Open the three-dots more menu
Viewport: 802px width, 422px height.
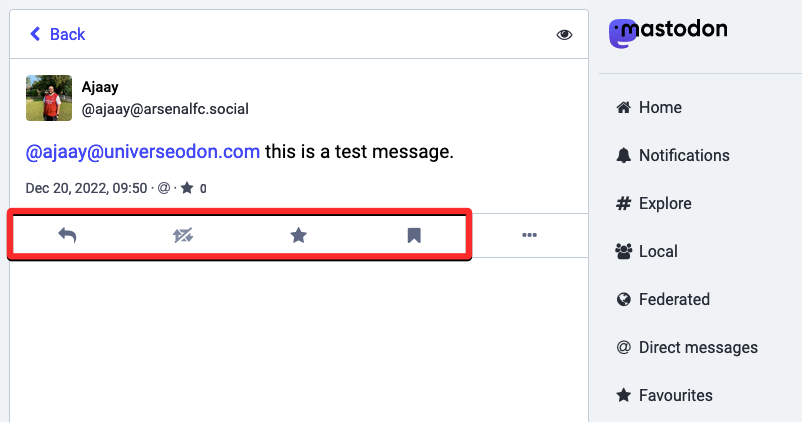click(529, 236)
